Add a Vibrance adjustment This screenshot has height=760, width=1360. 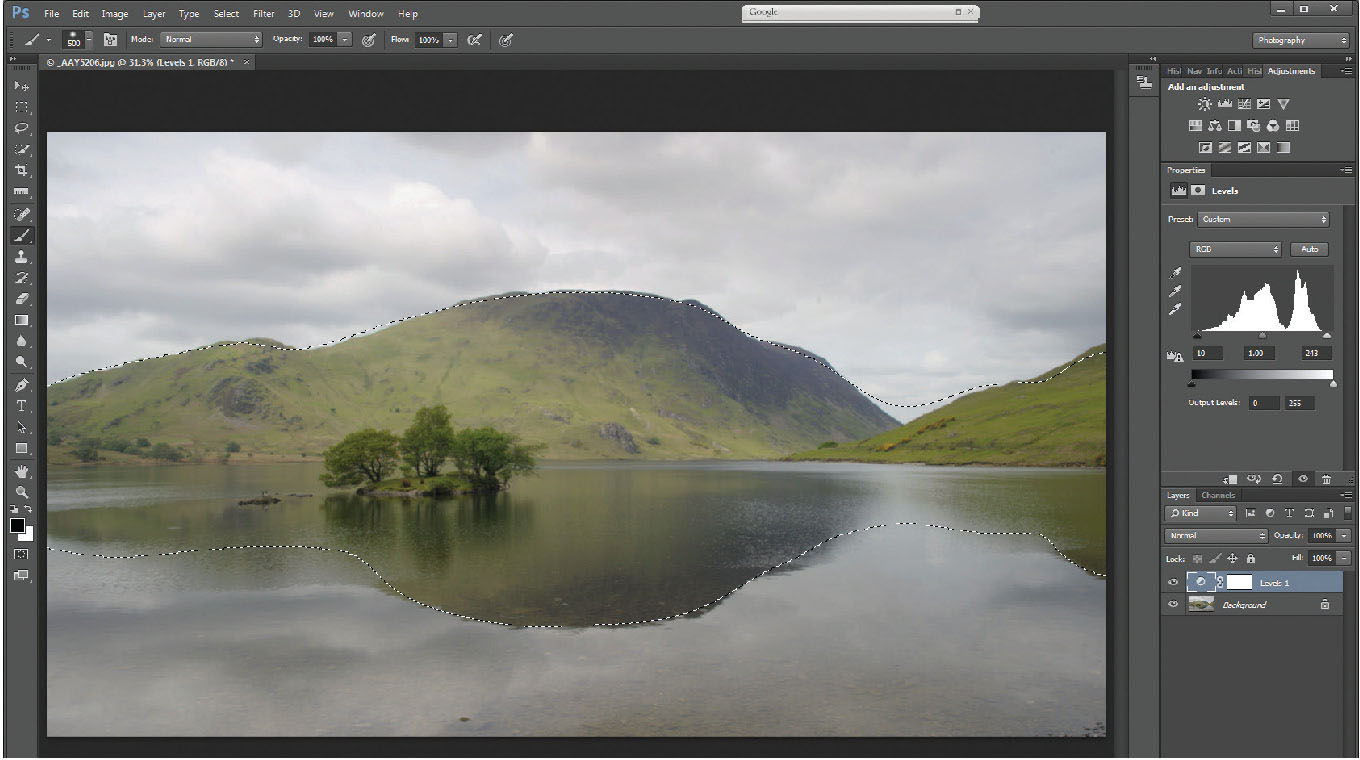(x=1283, y=104)
